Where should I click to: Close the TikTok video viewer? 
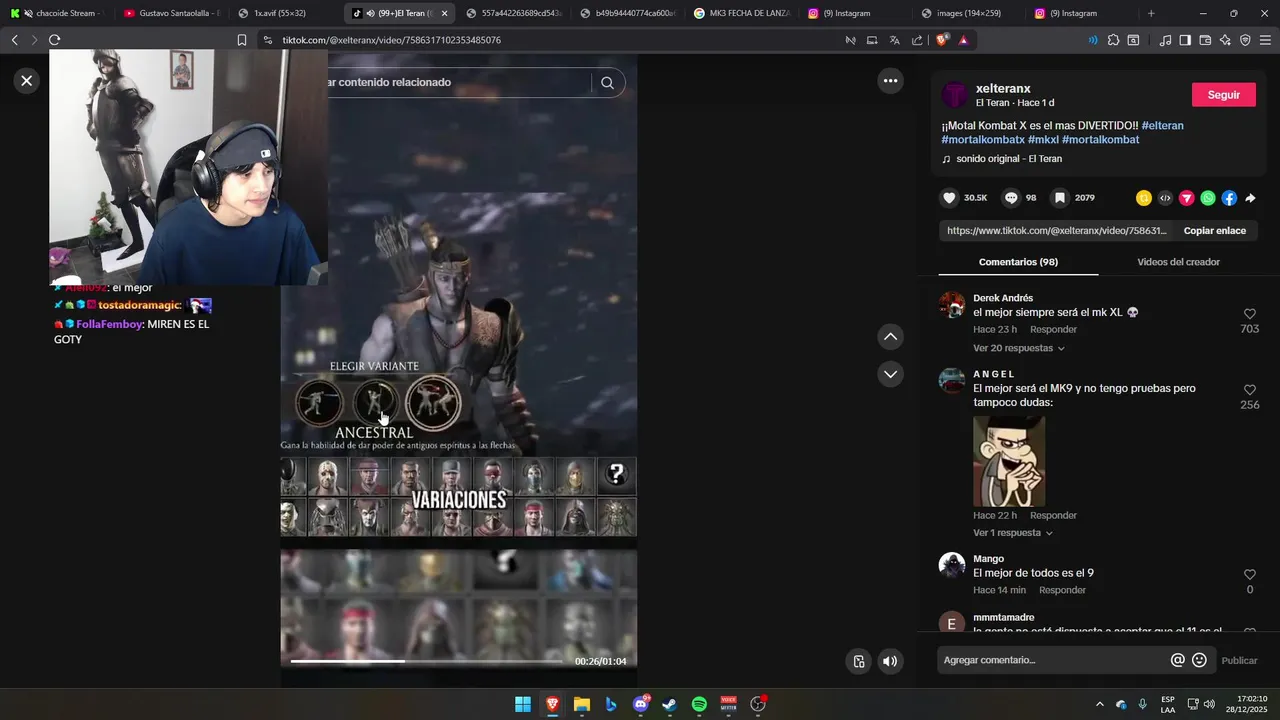click(x=27, y=81)
